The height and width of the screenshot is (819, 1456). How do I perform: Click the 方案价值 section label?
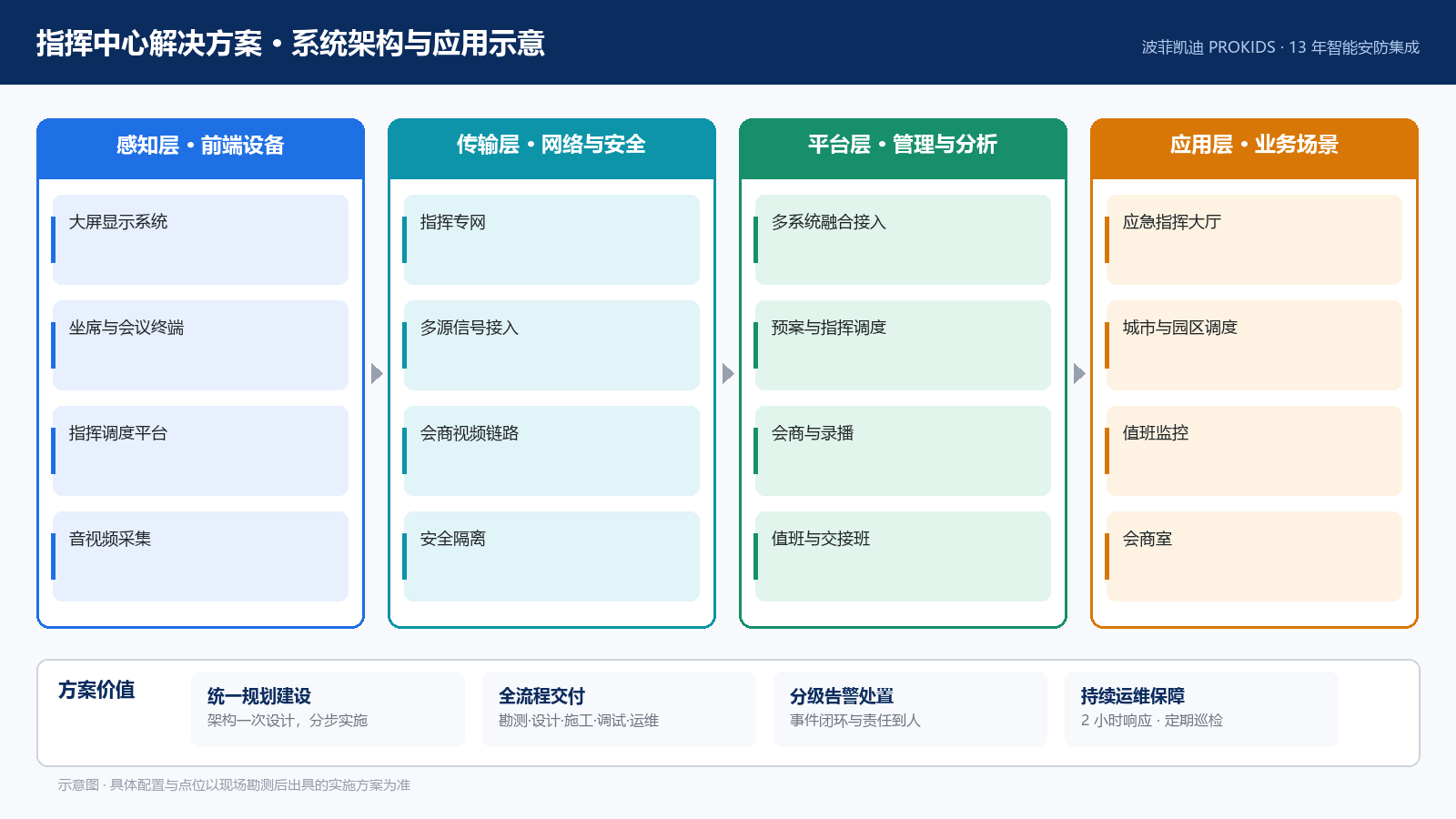(x=96, y=690)
